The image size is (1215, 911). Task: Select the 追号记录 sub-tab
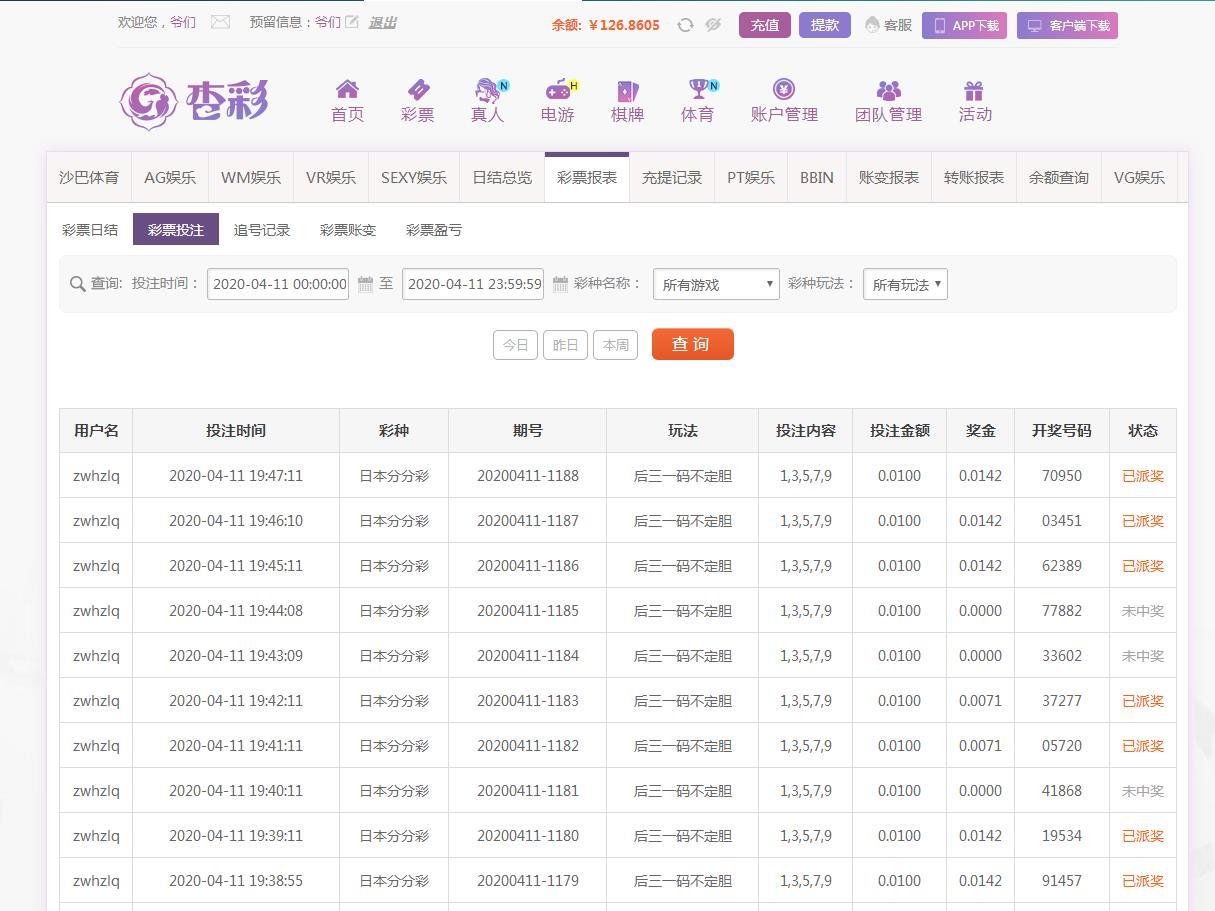click(262, 230)
